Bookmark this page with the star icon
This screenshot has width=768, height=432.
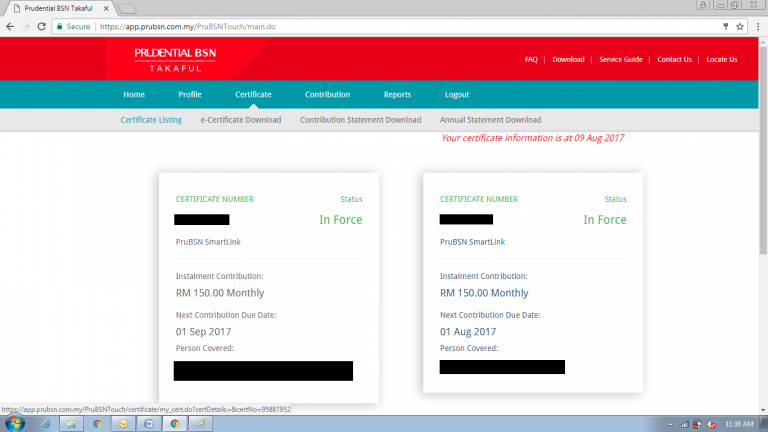click(738, 26)
